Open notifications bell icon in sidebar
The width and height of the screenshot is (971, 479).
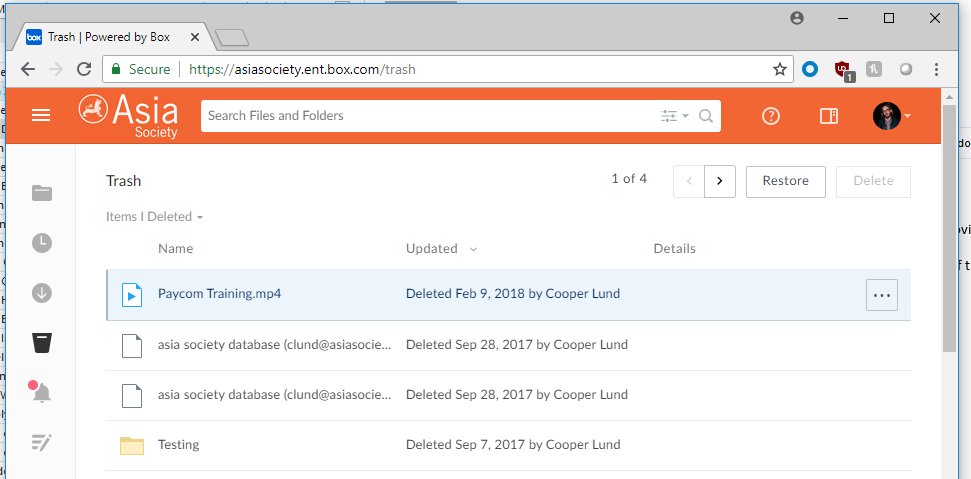point(41,392)
